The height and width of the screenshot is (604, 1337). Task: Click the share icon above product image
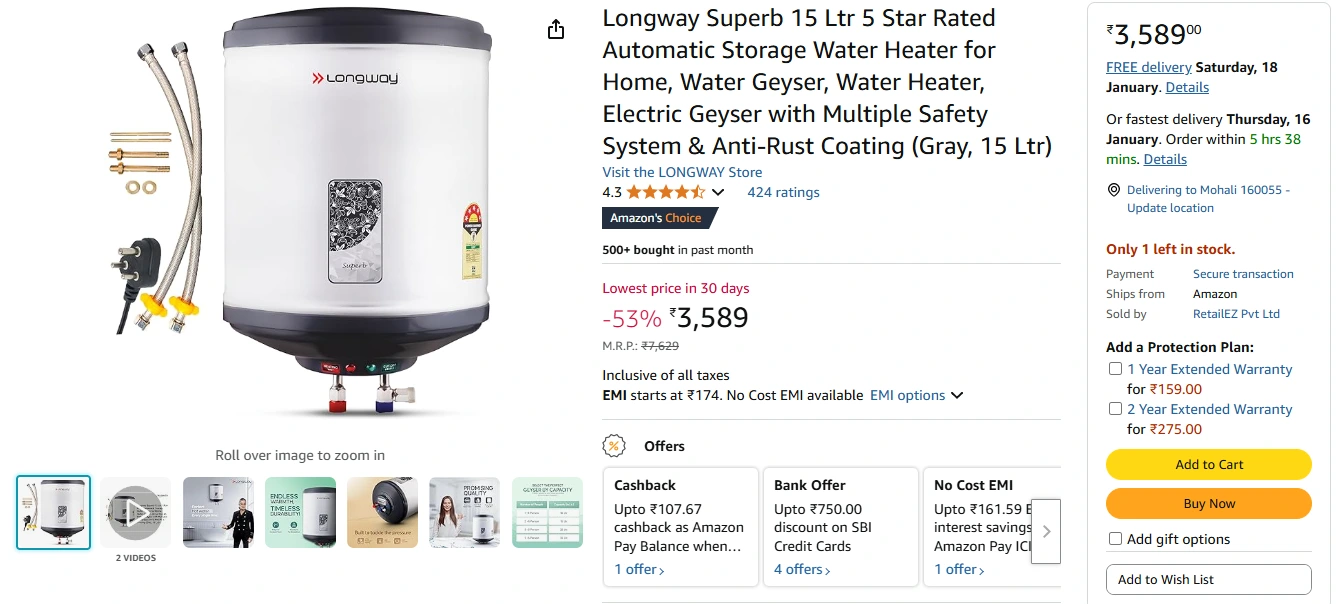(x=557, y=30)
